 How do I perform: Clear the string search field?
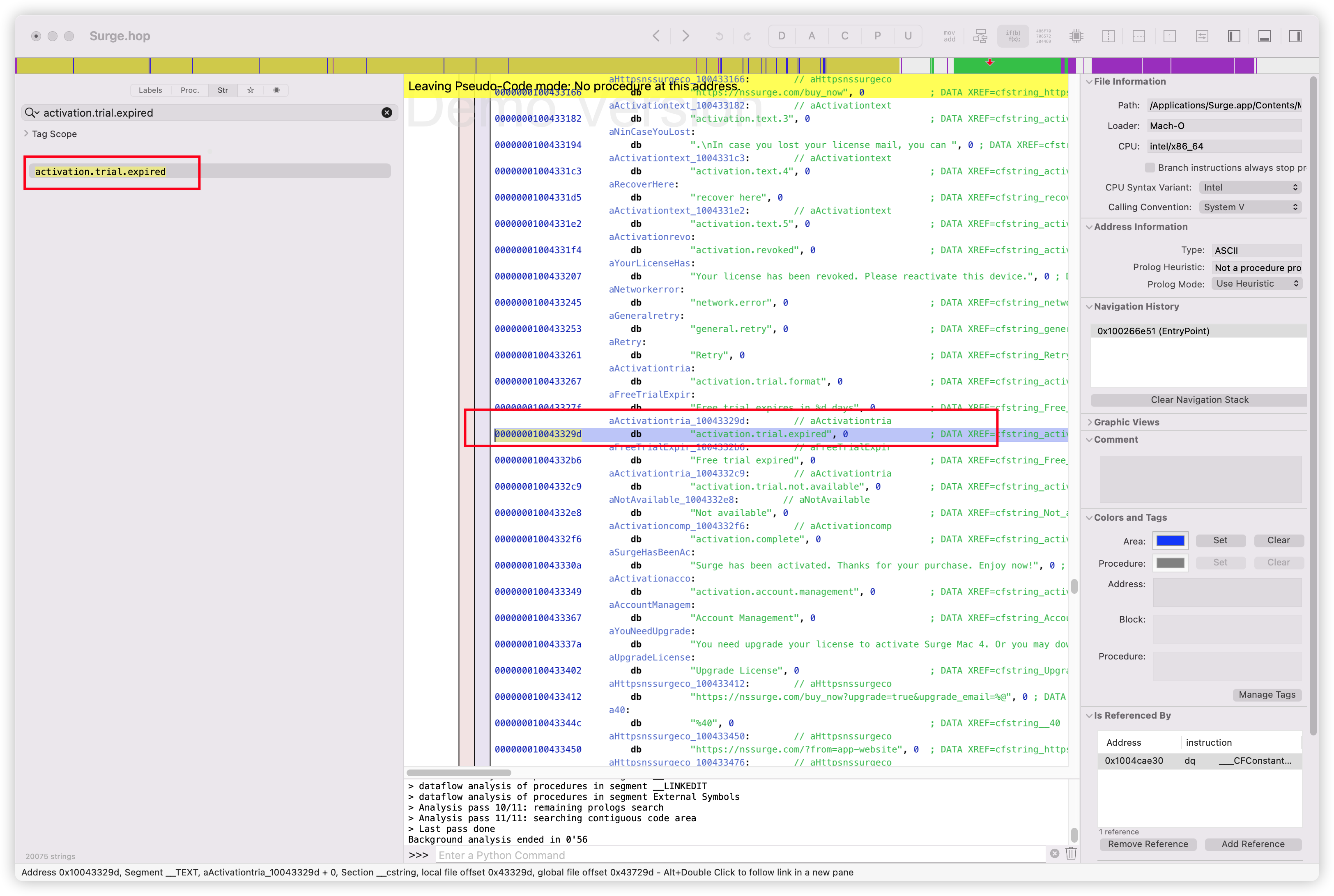387,113
